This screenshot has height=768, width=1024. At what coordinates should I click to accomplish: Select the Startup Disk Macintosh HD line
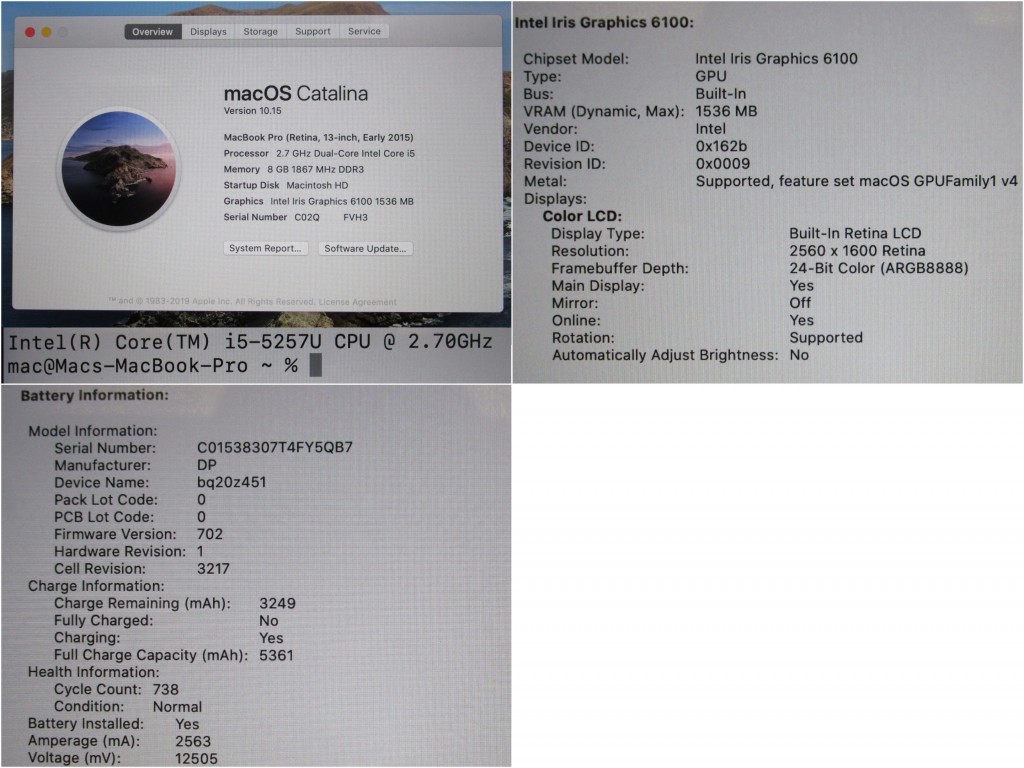pos(286,185)
